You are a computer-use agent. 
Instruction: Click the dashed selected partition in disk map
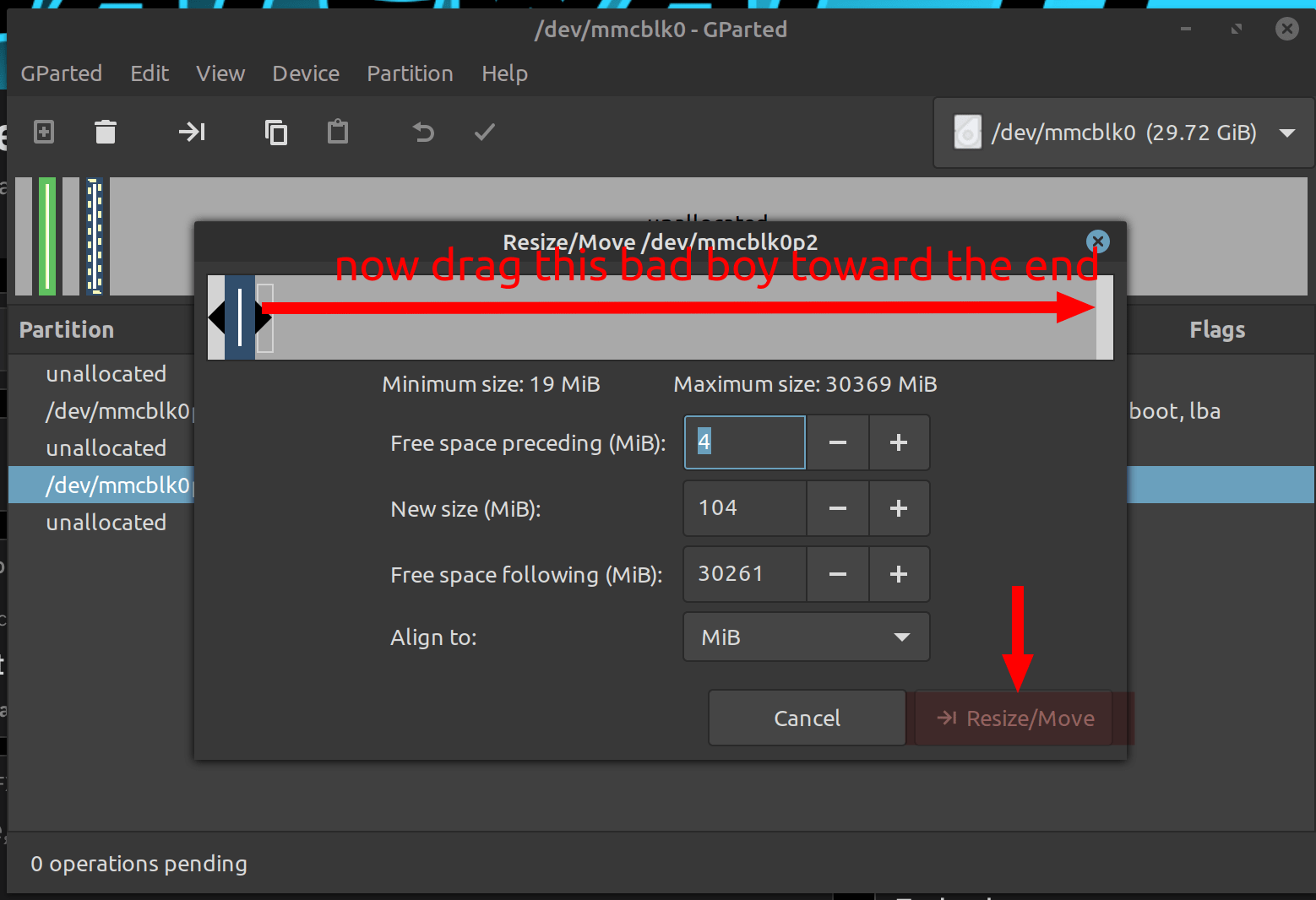click(x=95, y=236)
